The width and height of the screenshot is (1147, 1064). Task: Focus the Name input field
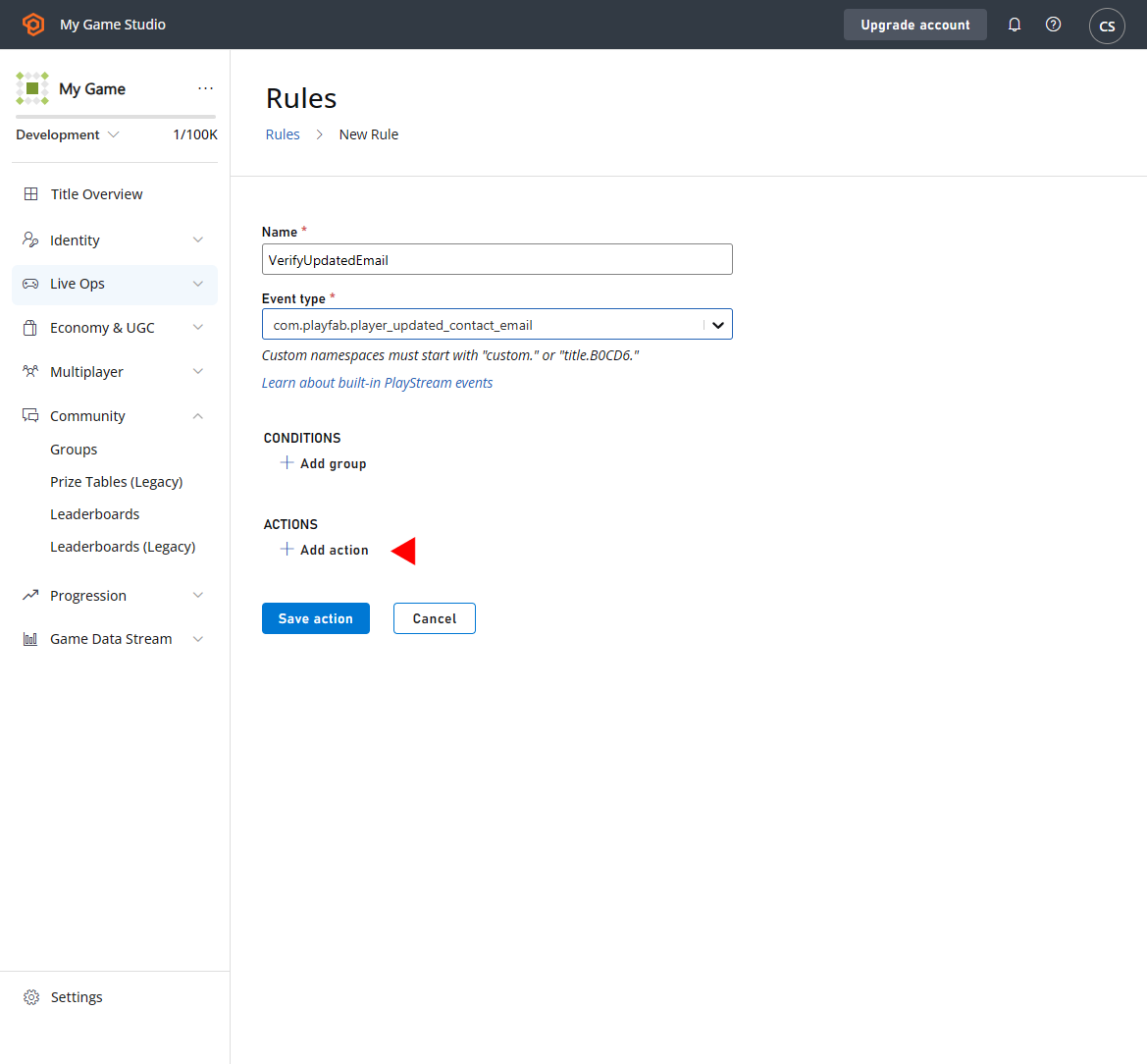496,259
